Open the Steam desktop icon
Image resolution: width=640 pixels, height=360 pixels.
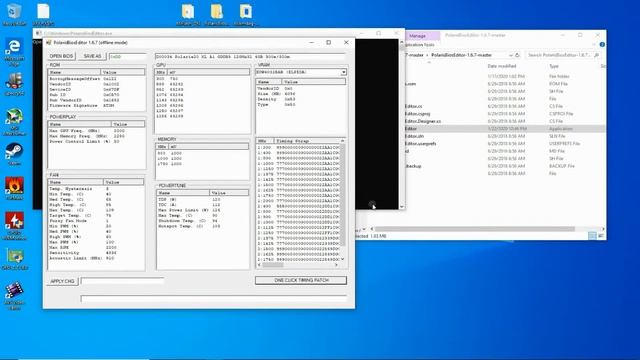click(x=14, y=154)
